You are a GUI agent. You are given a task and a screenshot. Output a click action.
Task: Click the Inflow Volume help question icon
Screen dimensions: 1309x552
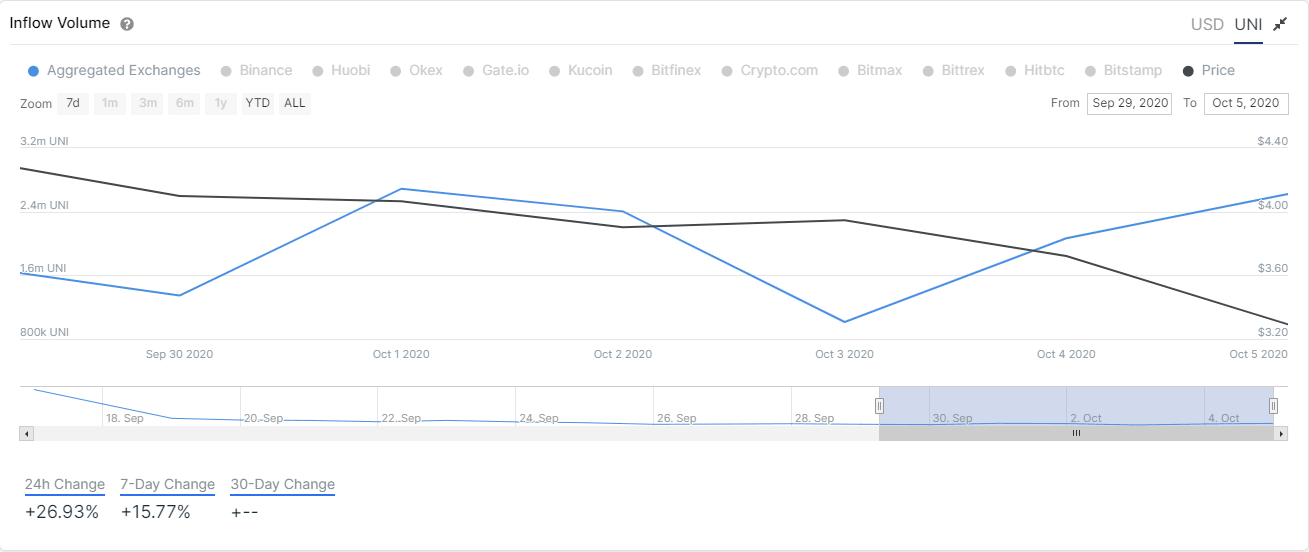[x=127, y=24]
